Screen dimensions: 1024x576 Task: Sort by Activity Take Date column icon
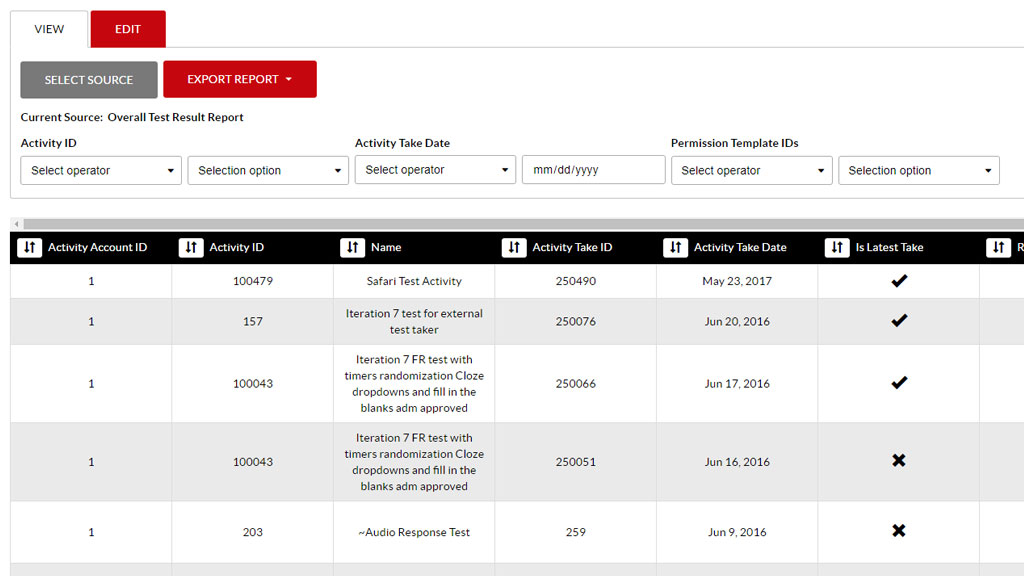pyautogui.click(x=675, y=248)
